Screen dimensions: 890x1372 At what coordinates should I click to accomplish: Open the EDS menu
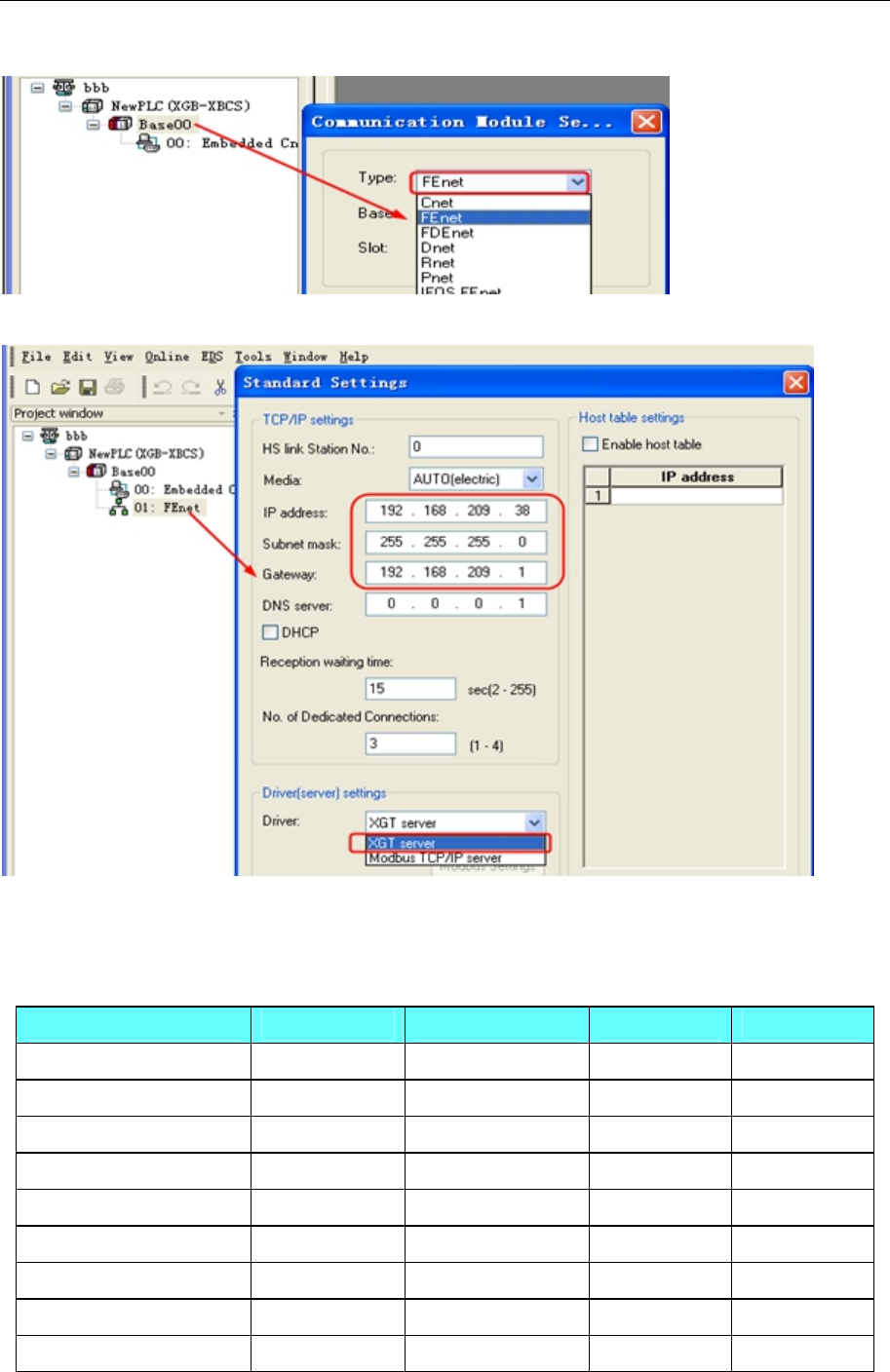tap(213, 357)
